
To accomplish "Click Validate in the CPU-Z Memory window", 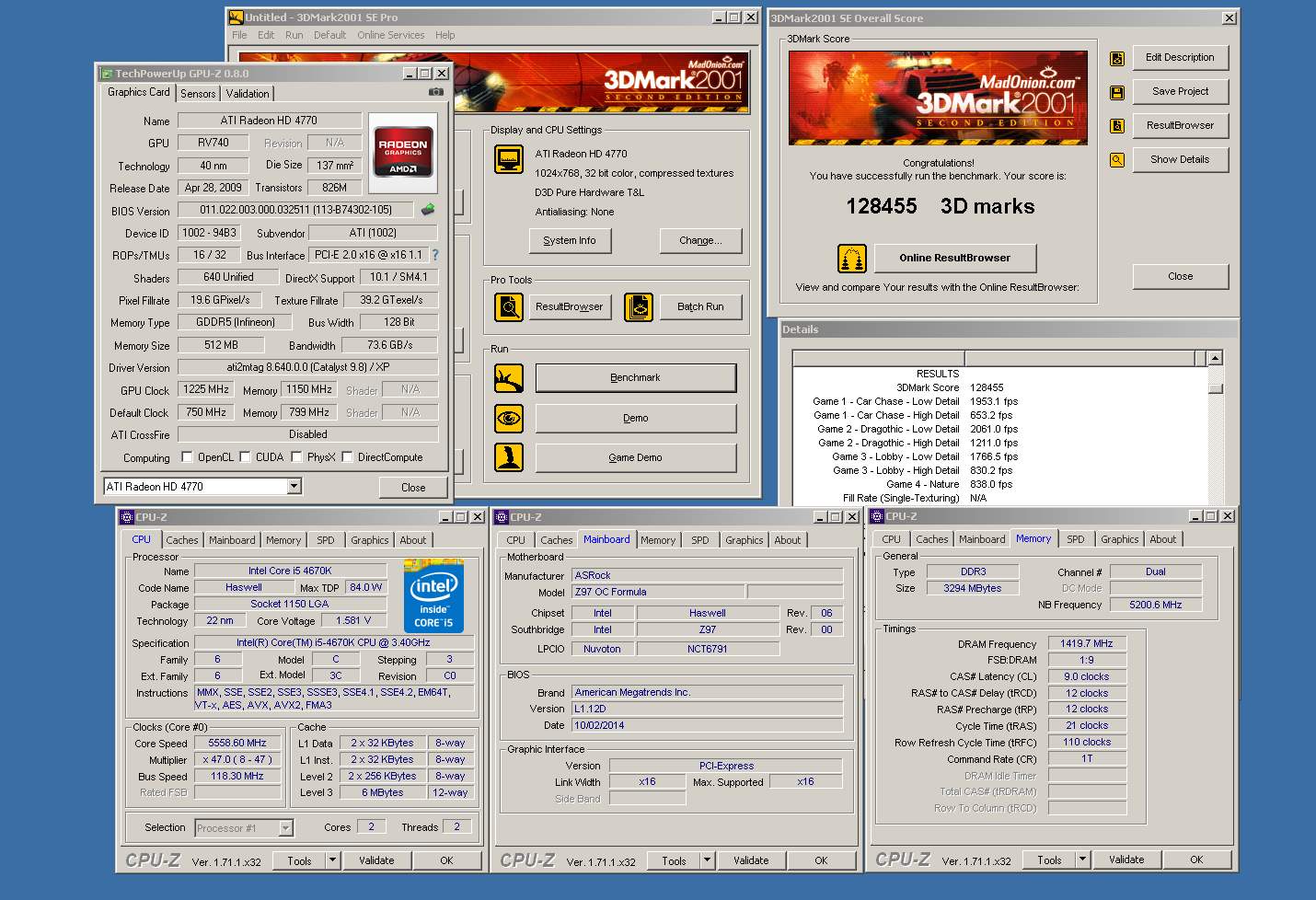I will pos(1126,860).
